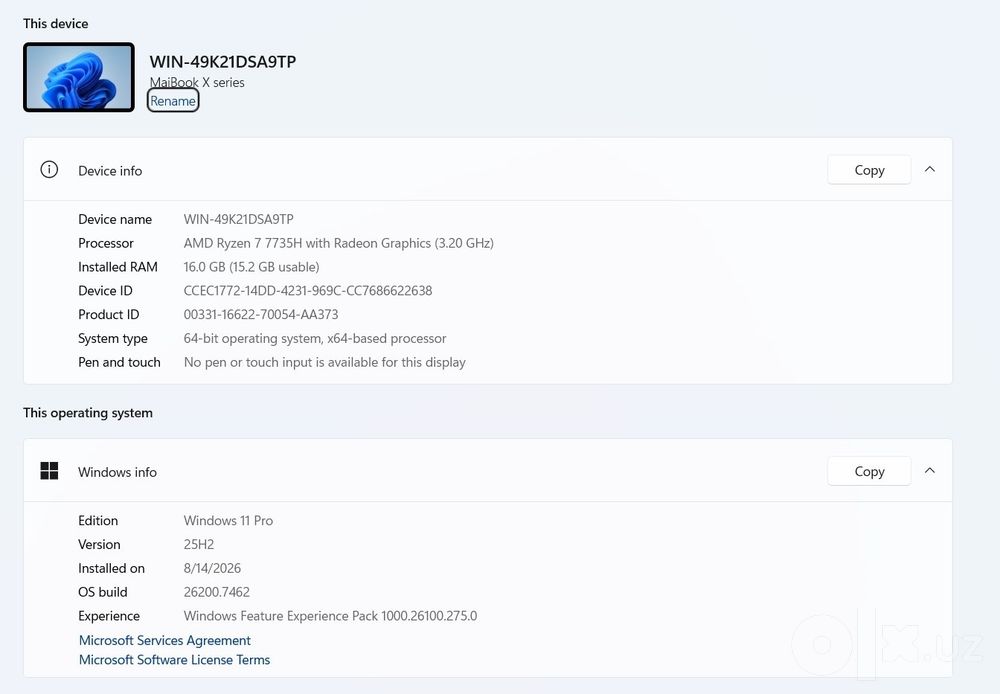Collapse the Windows info section chevron
The image size is (1000, 694).
[930, 470]
